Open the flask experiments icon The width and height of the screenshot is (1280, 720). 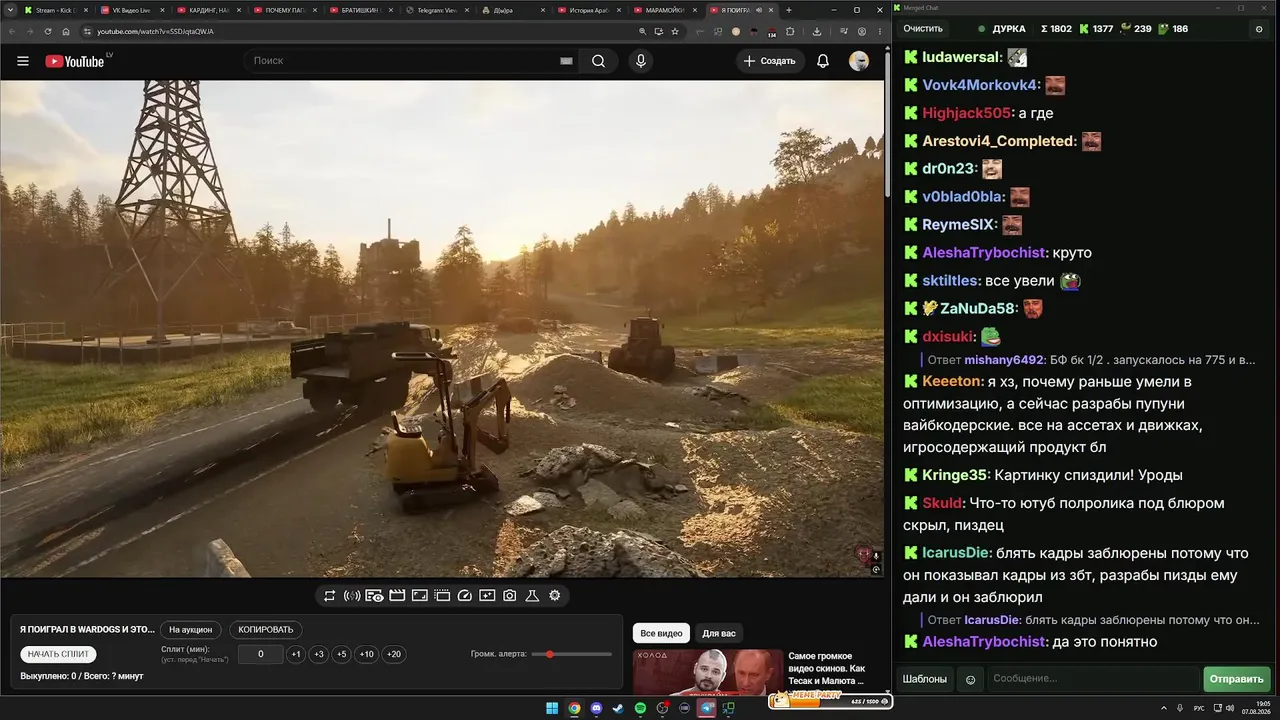(x=532, y=596)
